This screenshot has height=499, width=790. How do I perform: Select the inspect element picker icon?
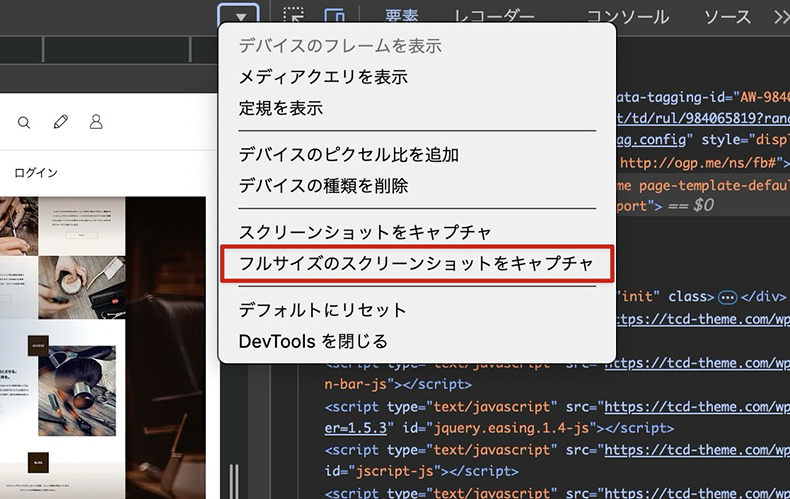(293, 15)
